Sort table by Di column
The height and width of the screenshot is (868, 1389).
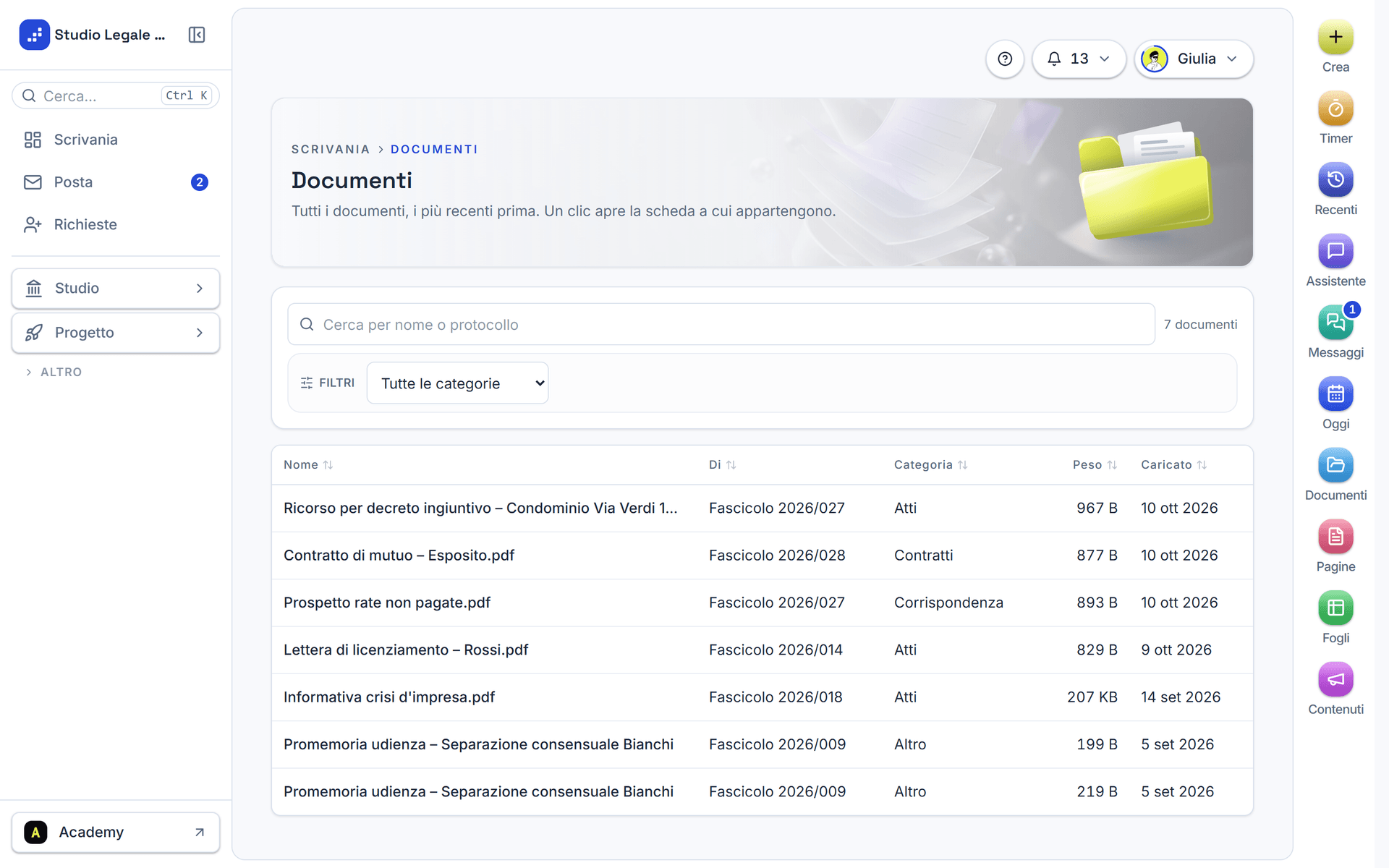[722, 465]
